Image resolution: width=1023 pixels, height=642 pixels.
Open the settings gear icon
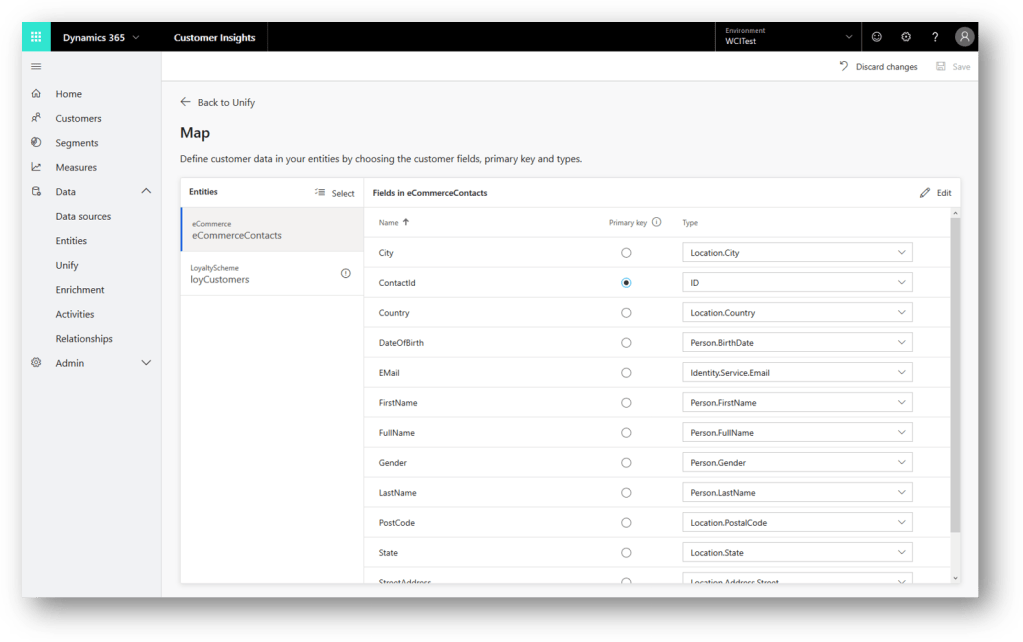pyautogui.click(x=906, y=37)
